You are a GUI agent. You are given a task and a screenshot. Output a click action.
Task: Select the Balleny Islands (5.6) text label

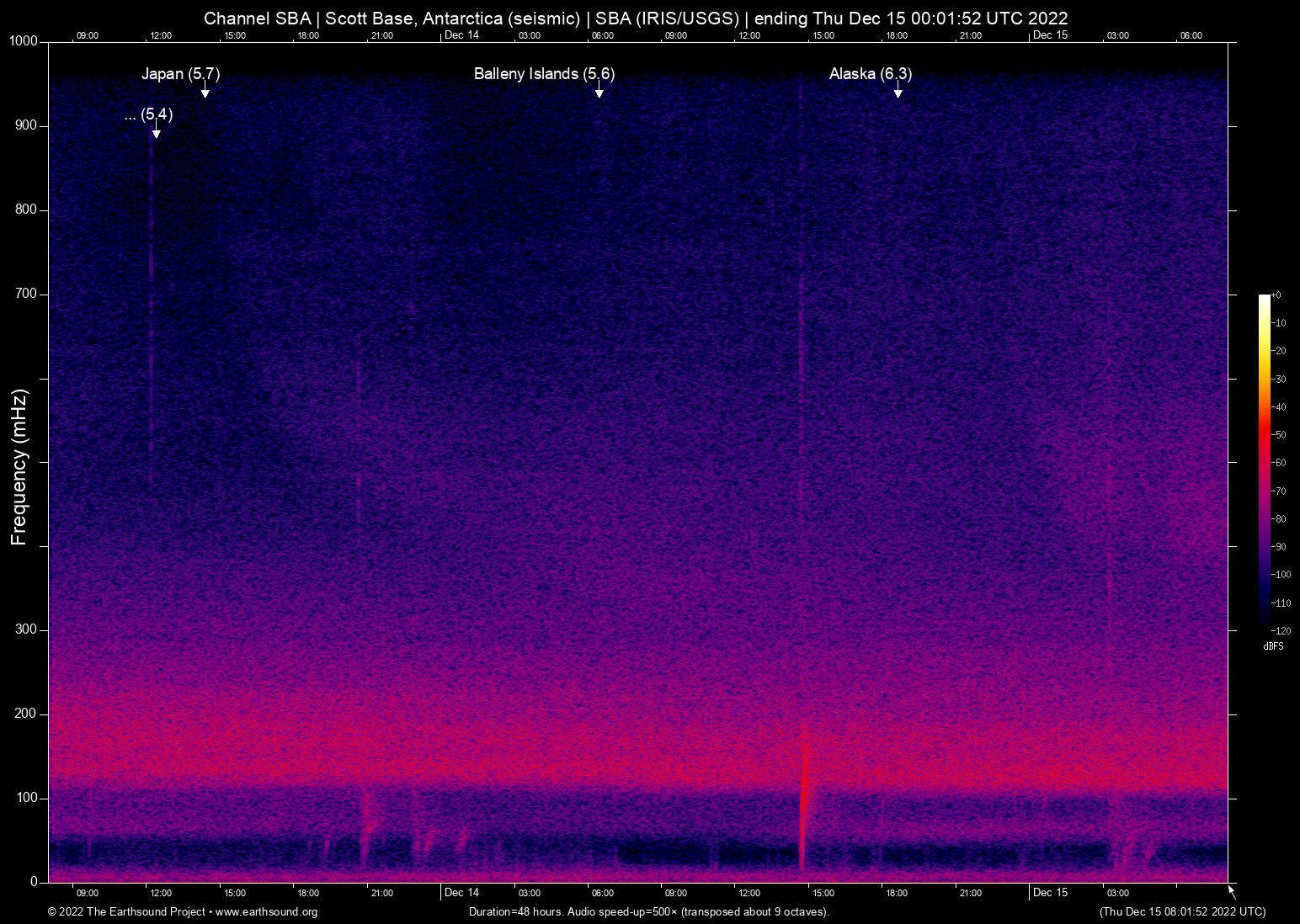tap(544, 74)
